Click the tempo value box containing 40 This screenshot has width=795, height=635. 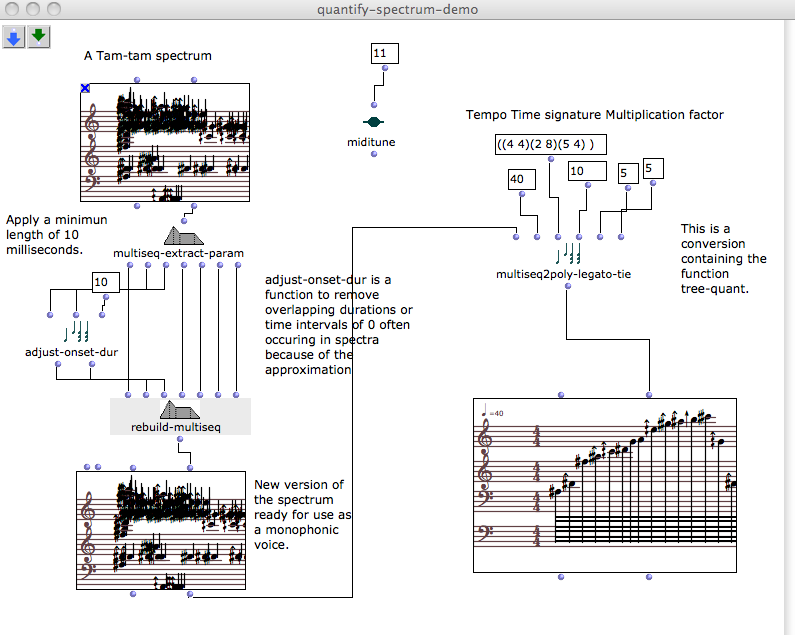pyautogui.click(x=519, y=180)
